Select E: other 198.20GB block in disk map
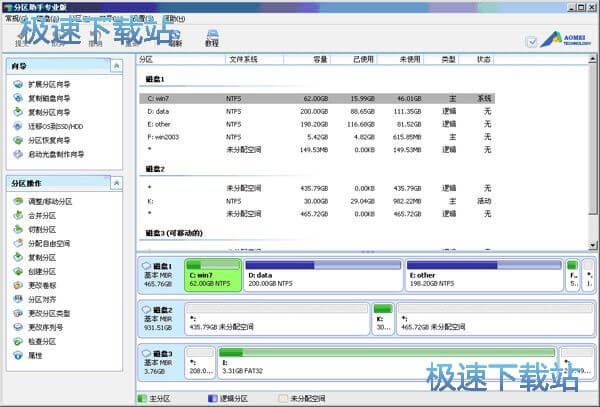 click(484, 275)
